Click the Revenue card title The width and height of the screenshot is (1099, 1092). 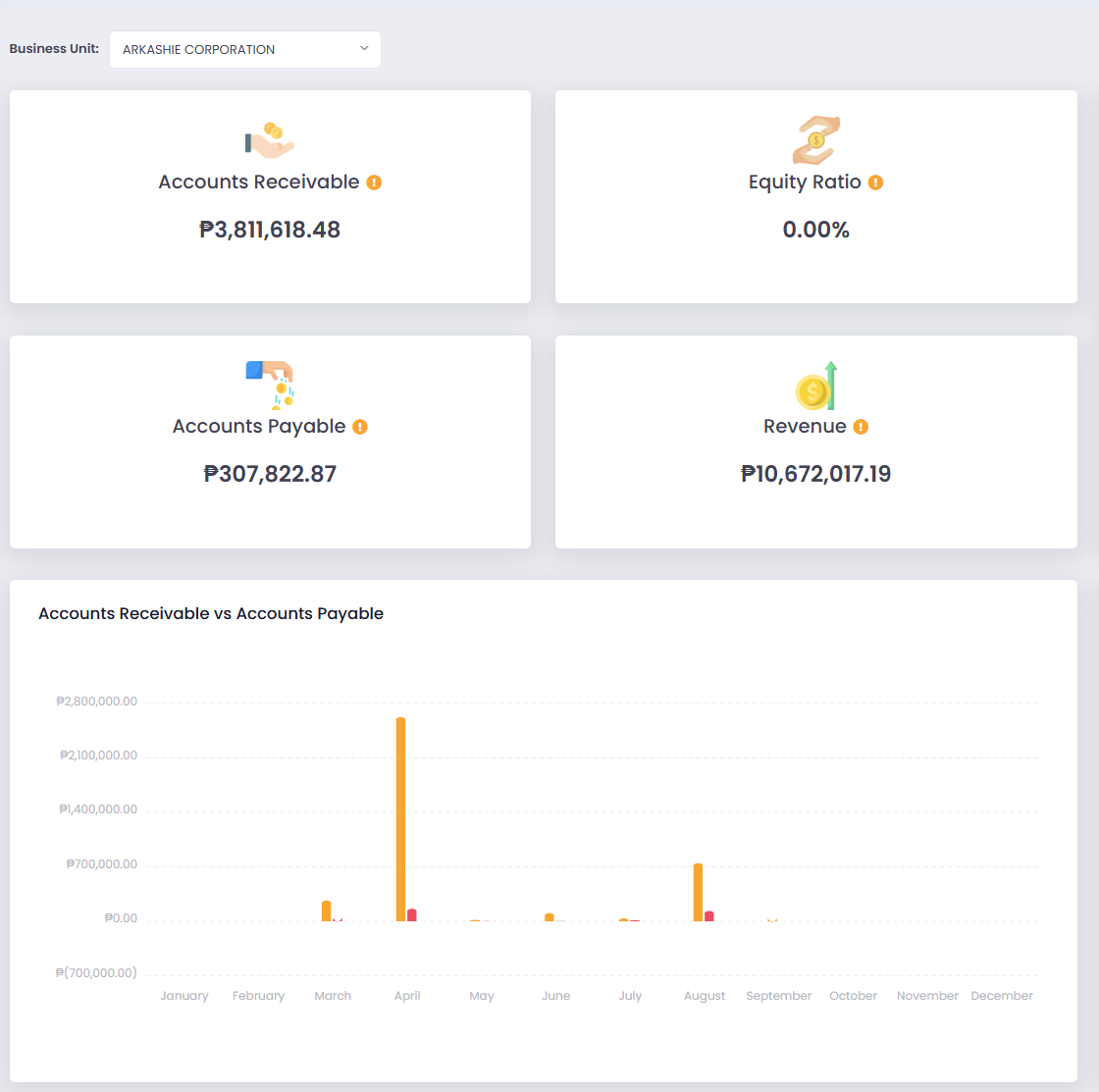[805, 426]
